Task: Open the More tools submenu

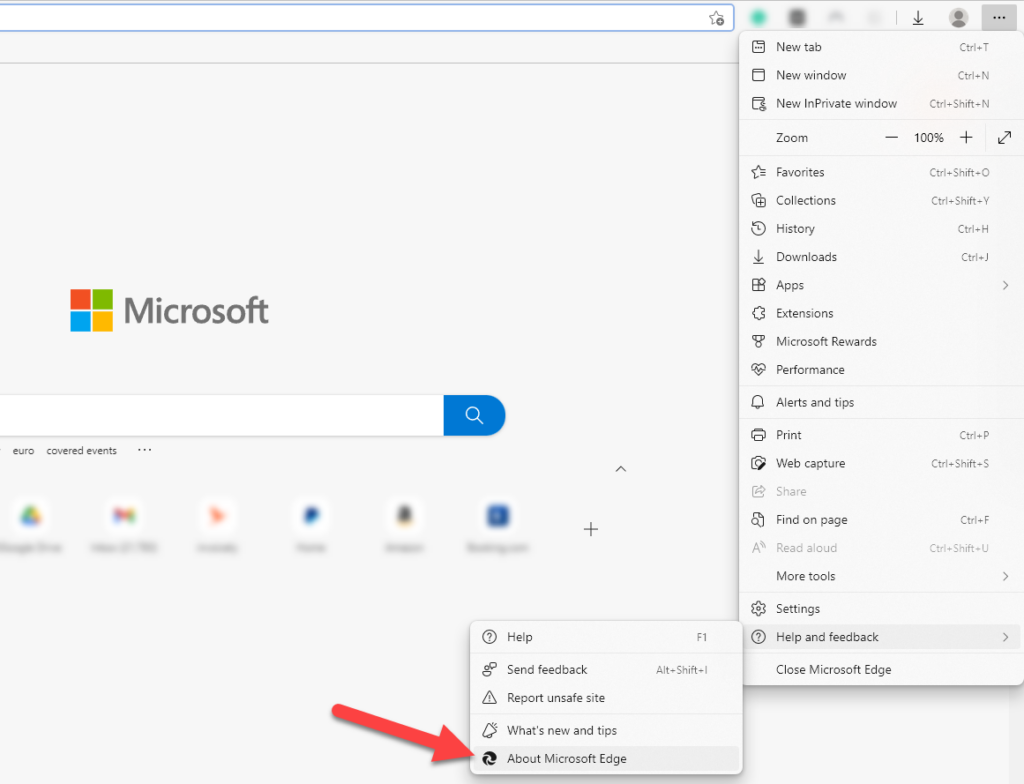Action: 805,576
